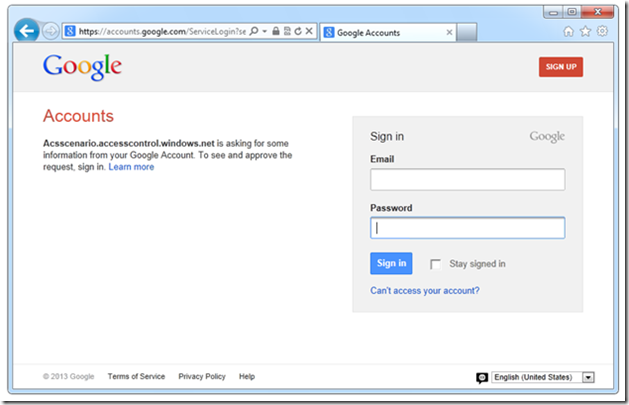Refresh the page with the reload icon

(298, 31)
